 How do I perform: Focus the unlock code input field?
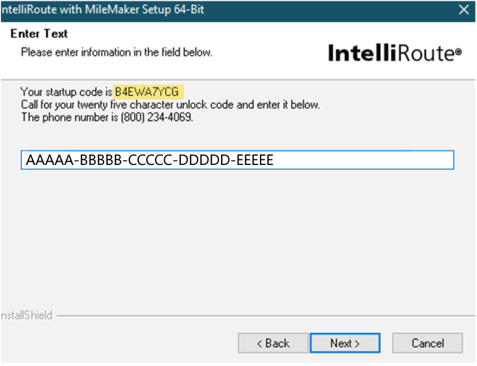[x=237, y=160]
